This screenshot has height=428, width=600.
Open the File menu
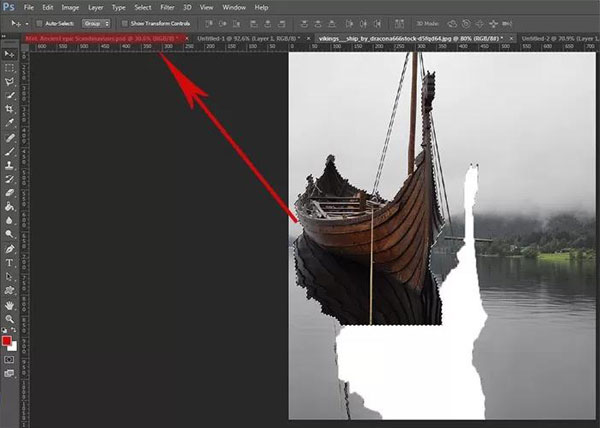coord(29,7)
